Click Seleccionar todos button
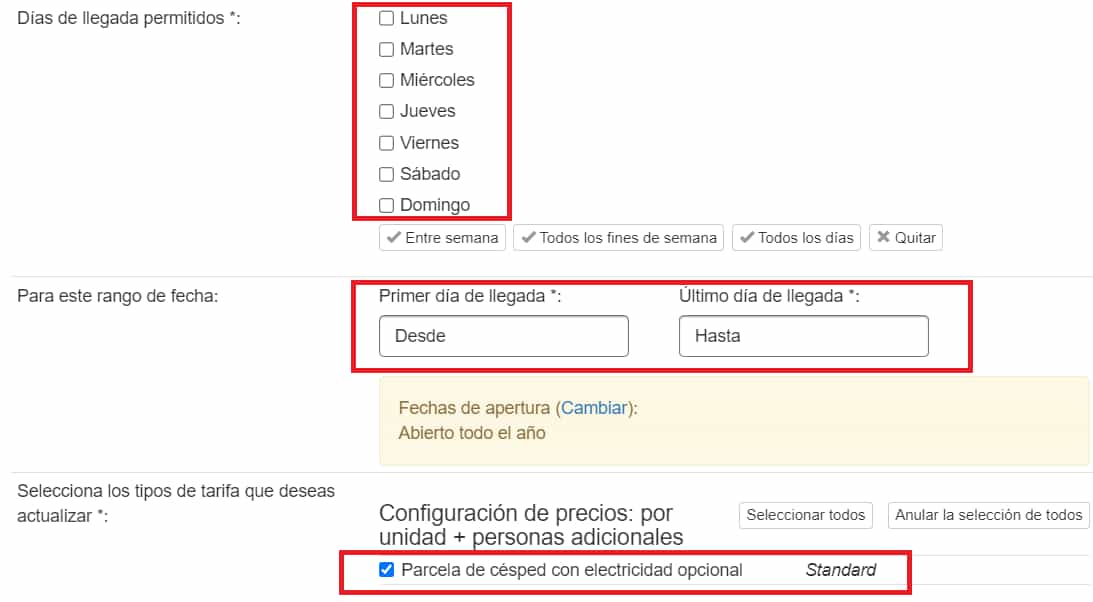Image resolution: width=1093 pixels, height=602 pixels. [806, 515]
